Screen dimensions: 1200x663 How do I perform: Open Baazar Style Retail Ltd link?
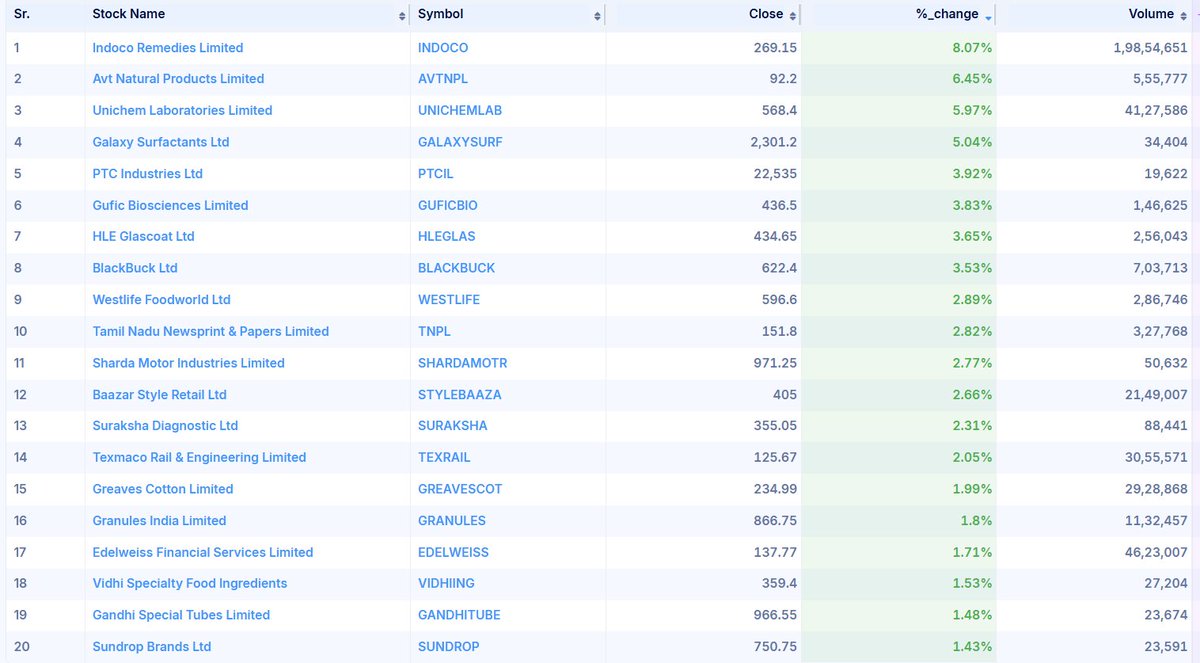point(159,394)
